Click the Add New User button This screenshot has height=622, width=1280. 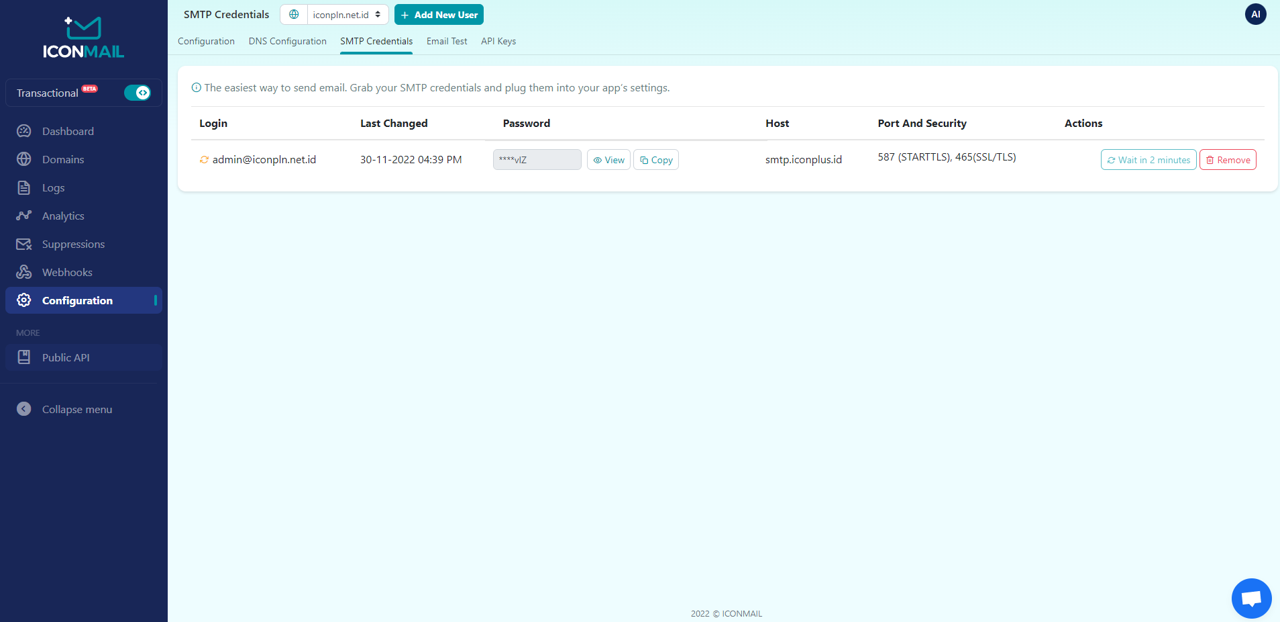(439, 15)
